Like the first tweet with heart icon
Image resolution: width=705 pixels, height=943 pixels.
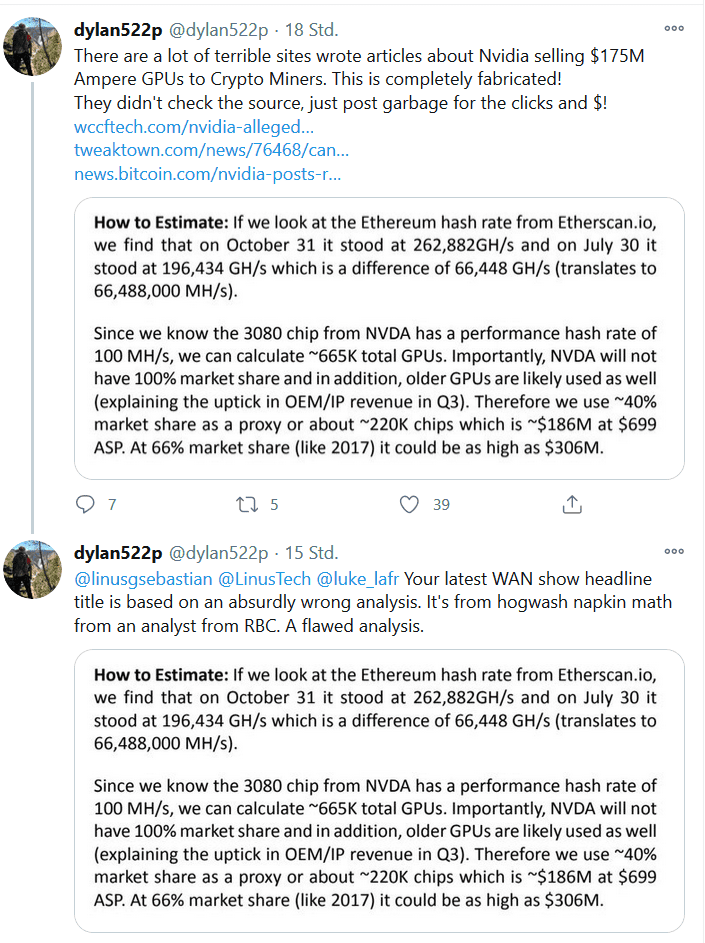(x=409, y=504)
